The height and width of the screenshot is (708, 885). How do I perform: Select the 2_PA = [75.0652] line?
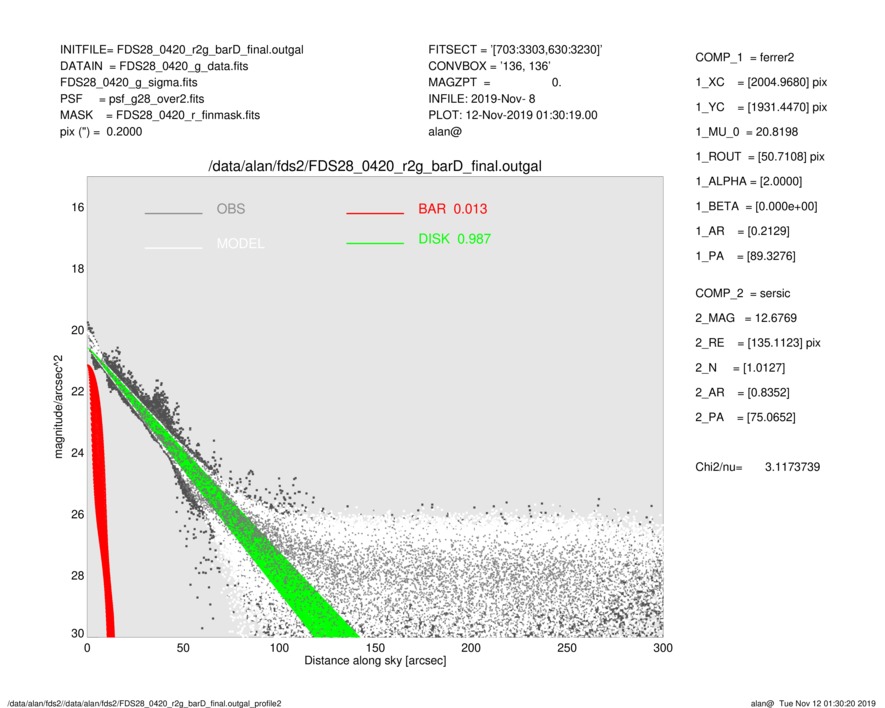(745, 418)
